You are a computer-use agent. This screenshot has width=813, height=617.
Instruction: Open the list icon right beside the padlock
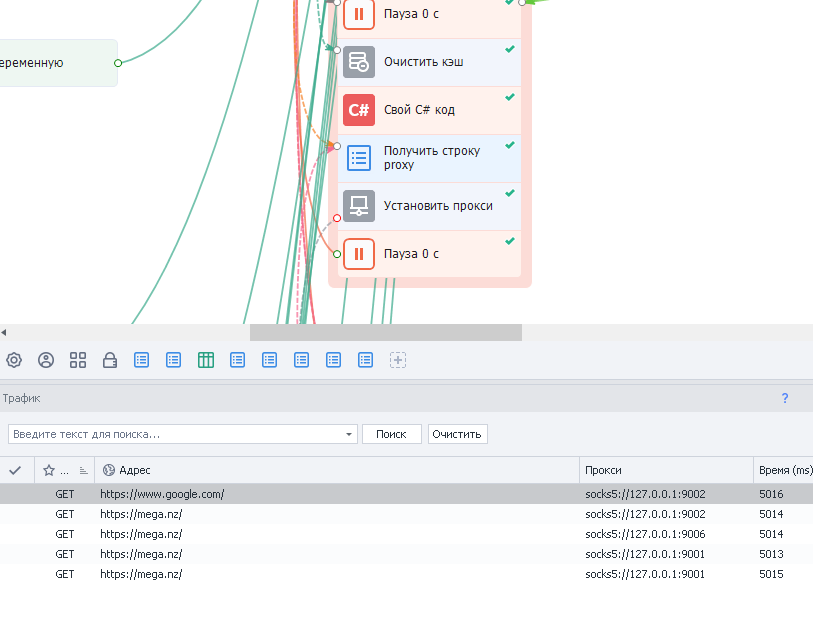(x=142, y=360)
